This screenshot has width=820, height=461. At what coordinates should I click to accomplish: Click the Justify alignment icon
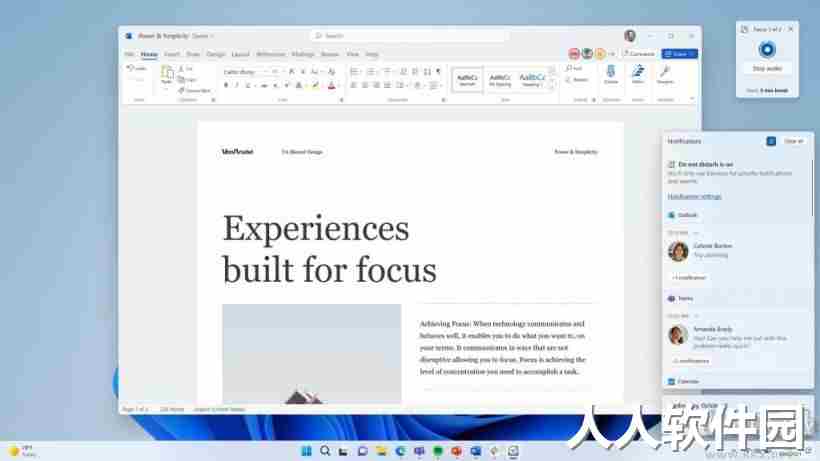point(388,85)
